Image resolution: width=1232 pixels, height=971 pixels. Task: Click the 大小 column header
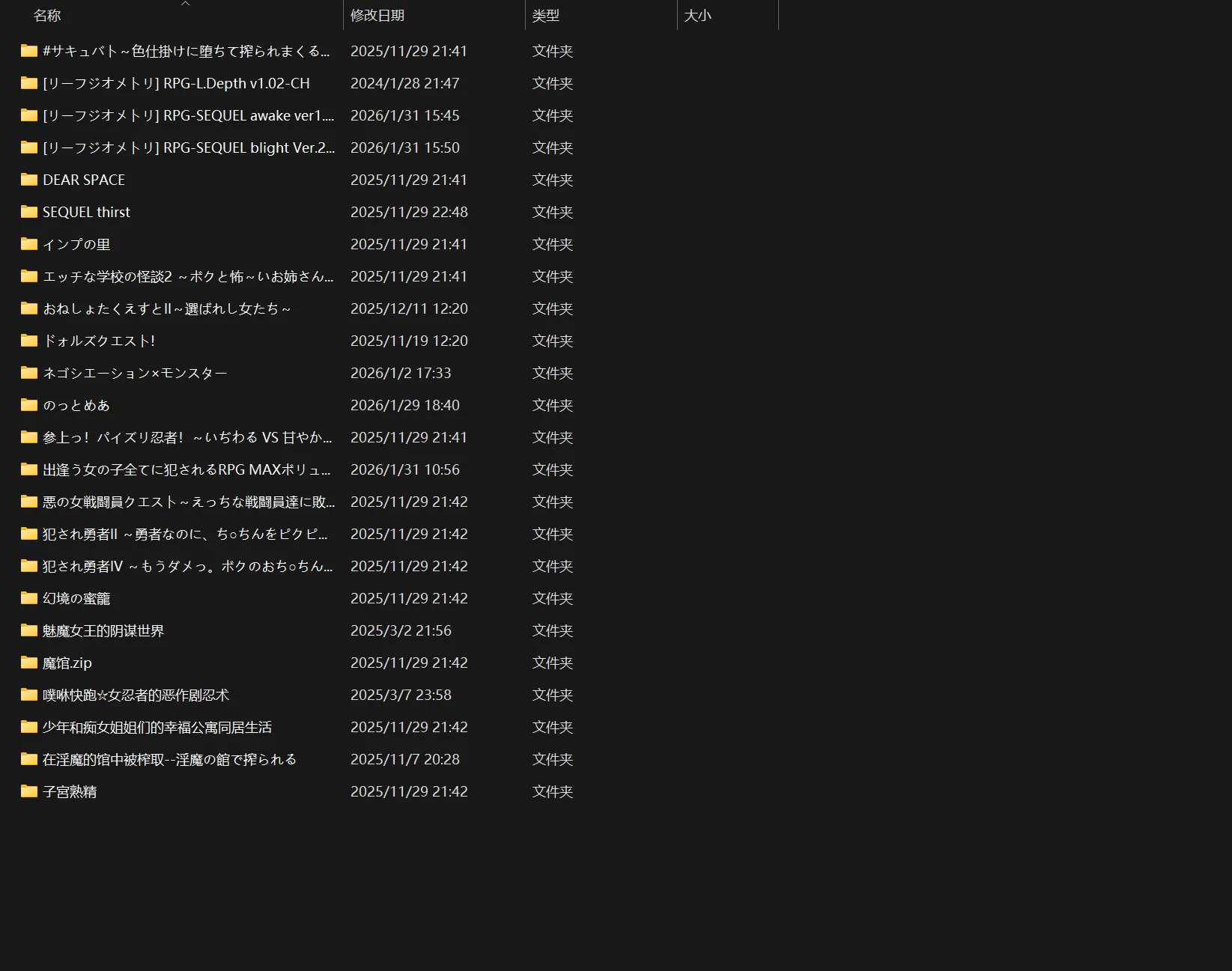click(697, 16)
